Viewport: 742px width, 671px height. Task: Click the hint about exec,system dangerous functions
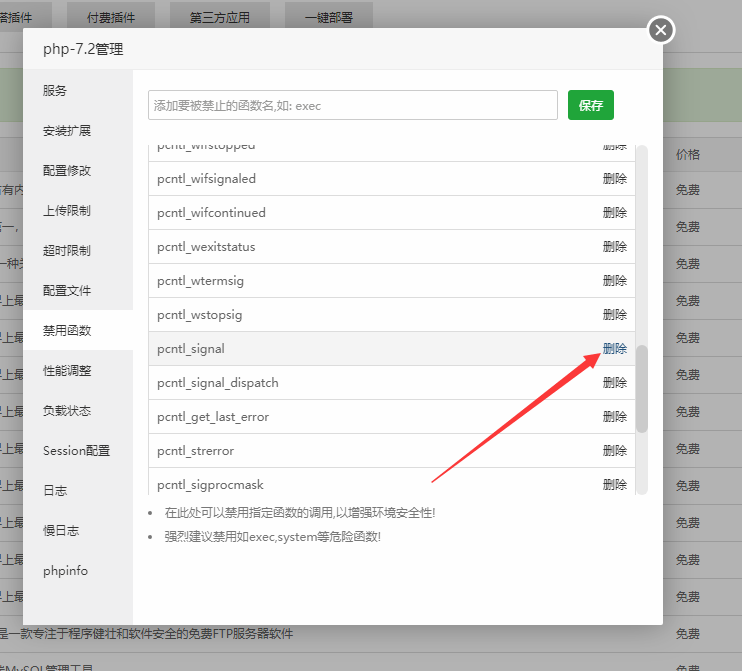click(x=273, y=537)
